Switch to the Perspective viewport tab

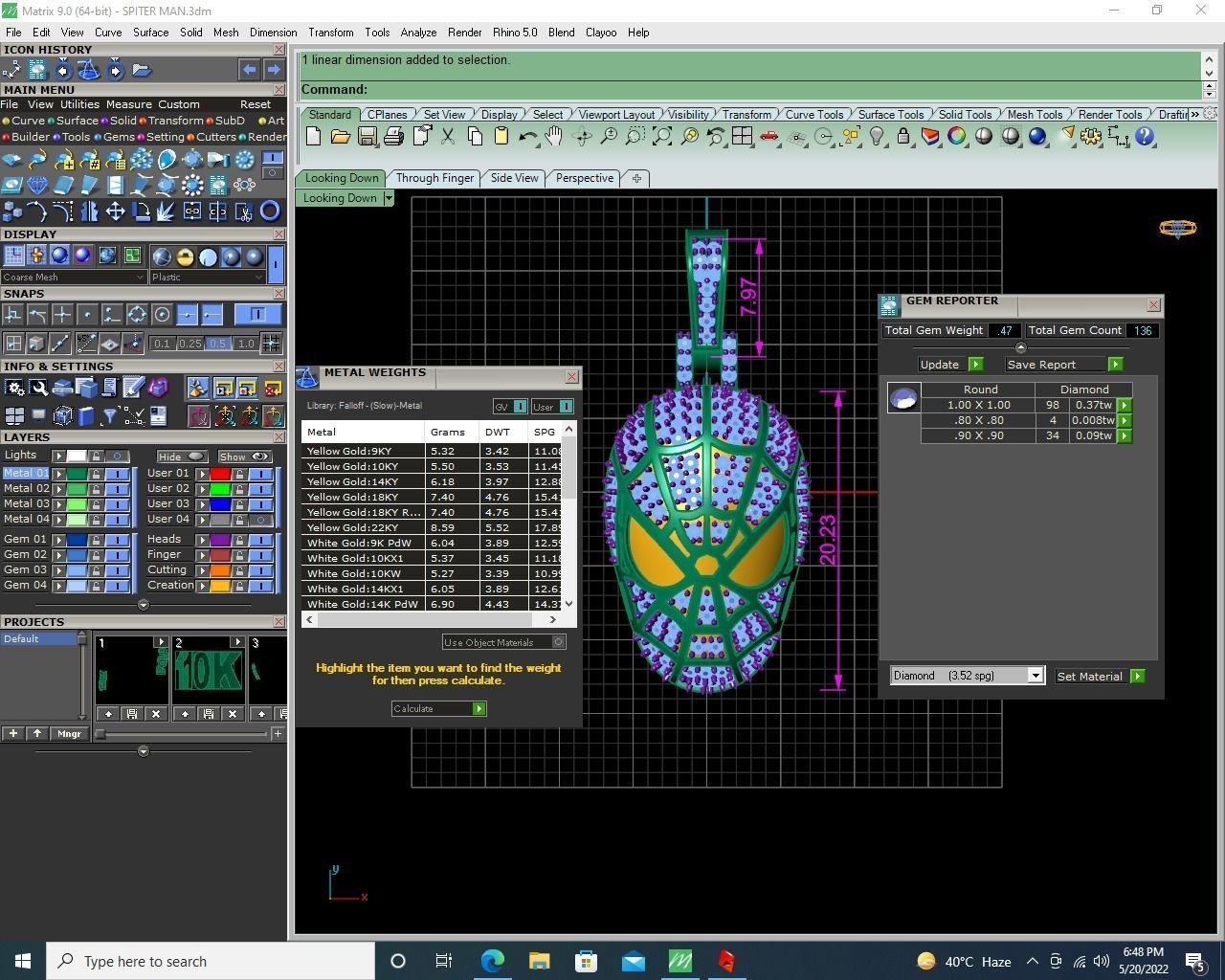pyautogui.click(x=584, y=178)
